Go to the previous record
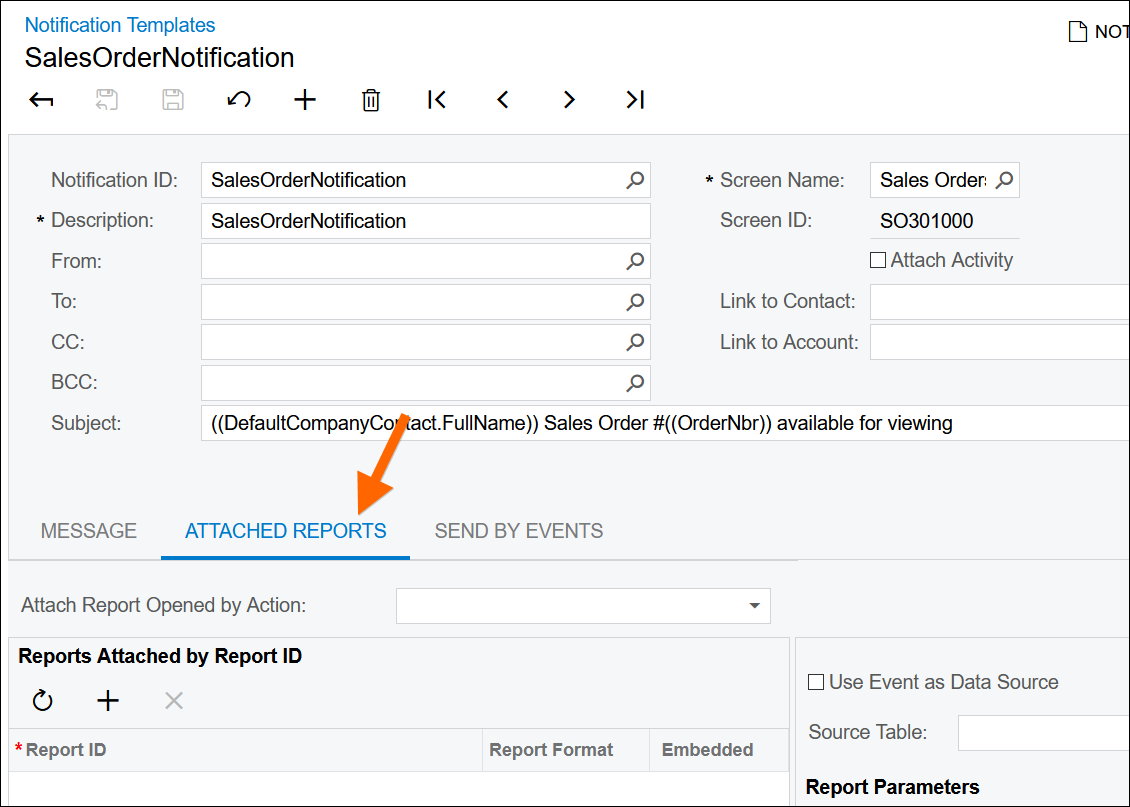Viewport: 1130px width, 807px height. [502, 100]
